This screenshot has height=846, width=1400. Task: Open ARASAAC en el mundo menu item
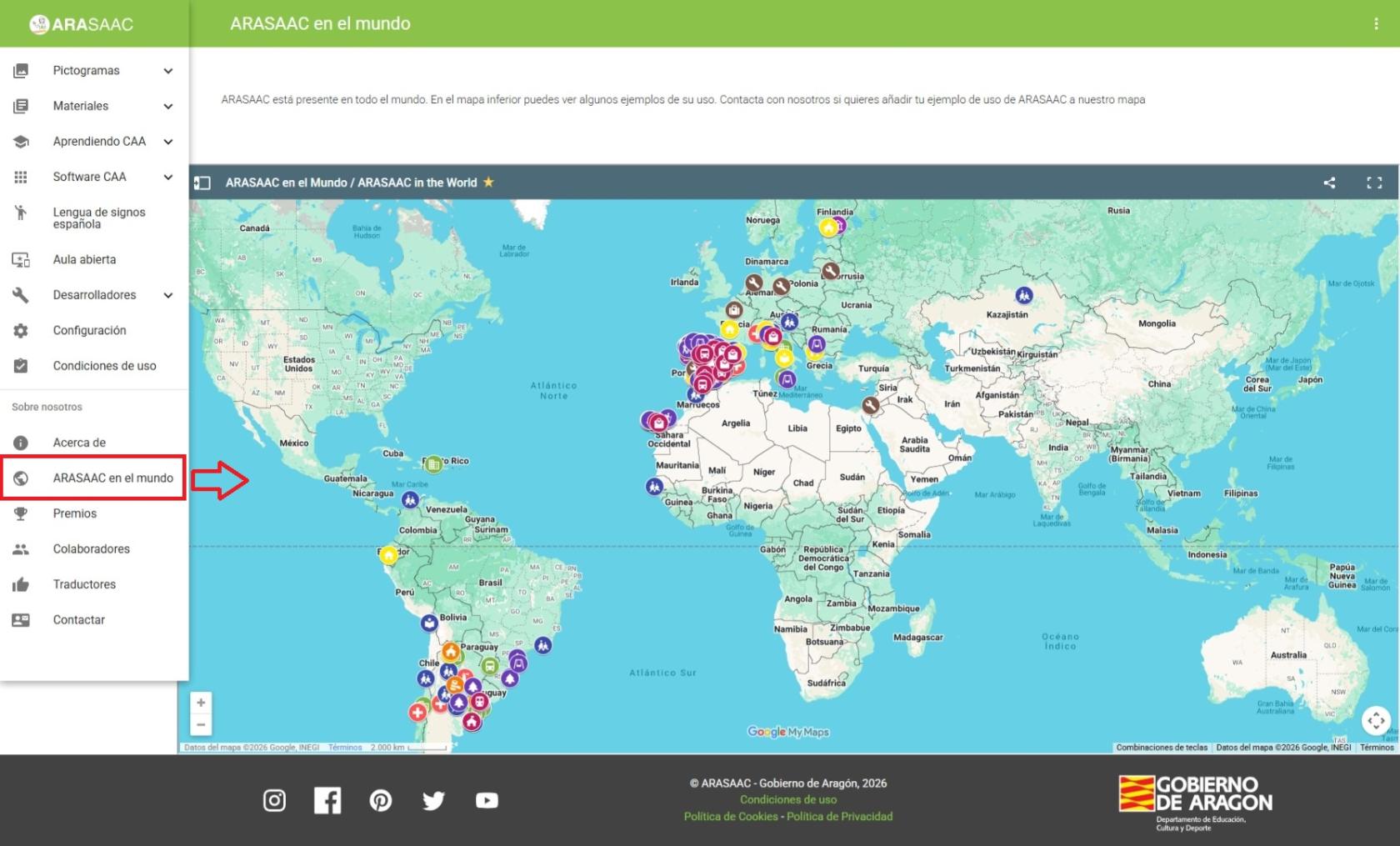(94, 478)
